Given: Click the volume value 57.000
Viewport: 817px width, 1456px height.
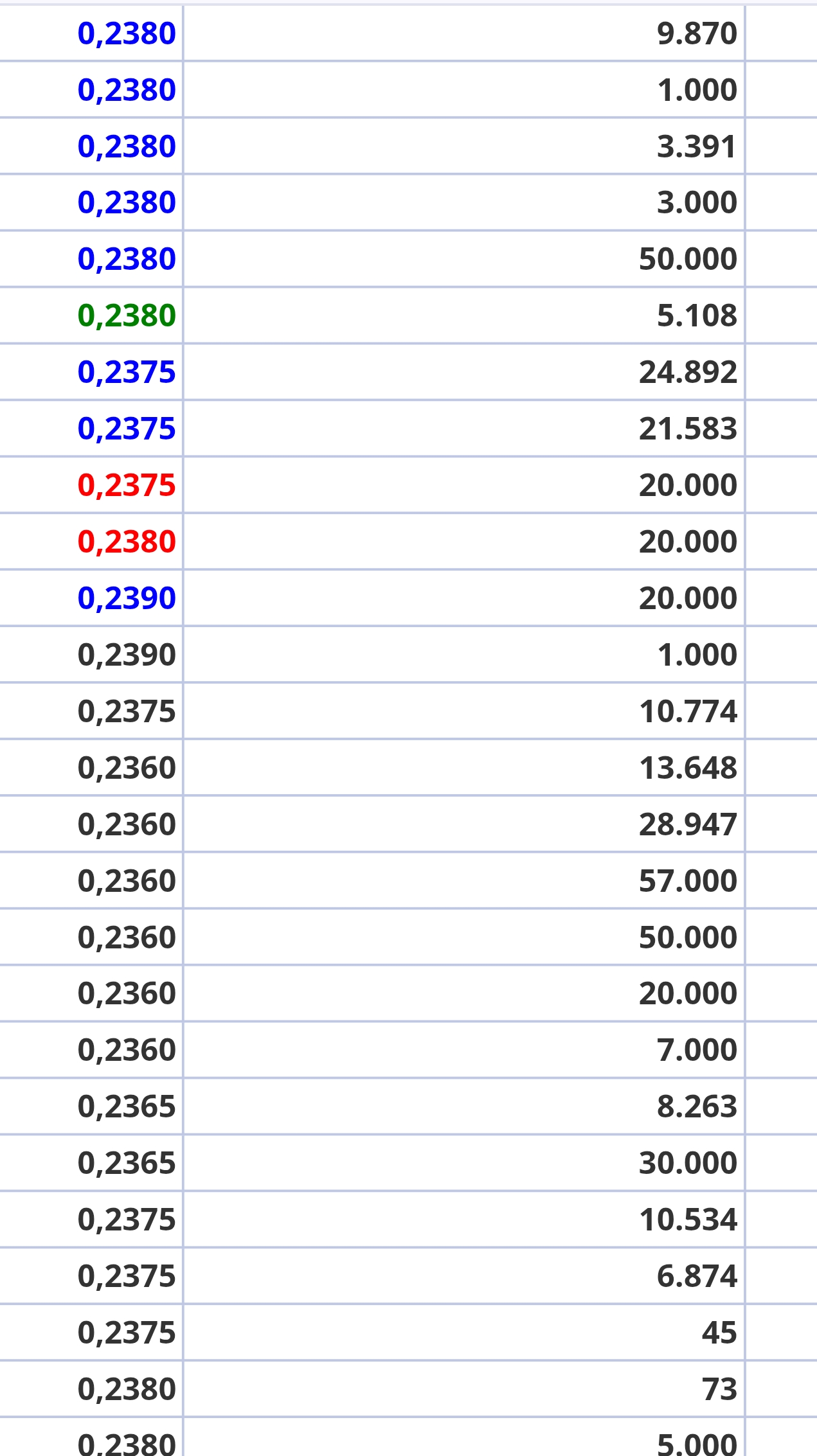Looking at the screenshot, I should coord(688,881).
